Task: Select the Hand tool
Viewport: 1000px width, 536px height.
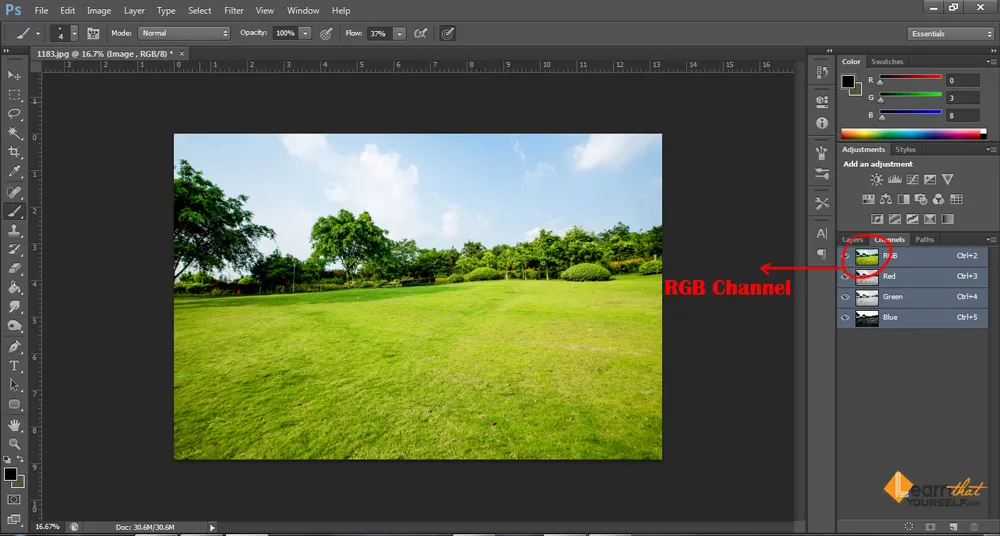Action: (14, 424)
